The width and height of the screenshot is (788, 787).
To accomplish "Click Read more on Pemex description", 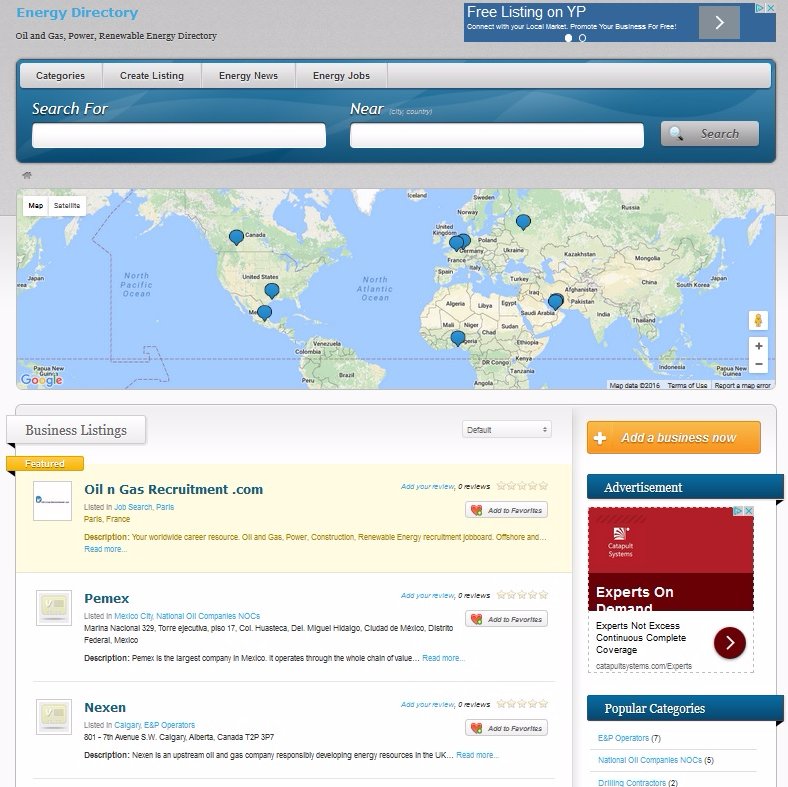I will pos(443,658).
